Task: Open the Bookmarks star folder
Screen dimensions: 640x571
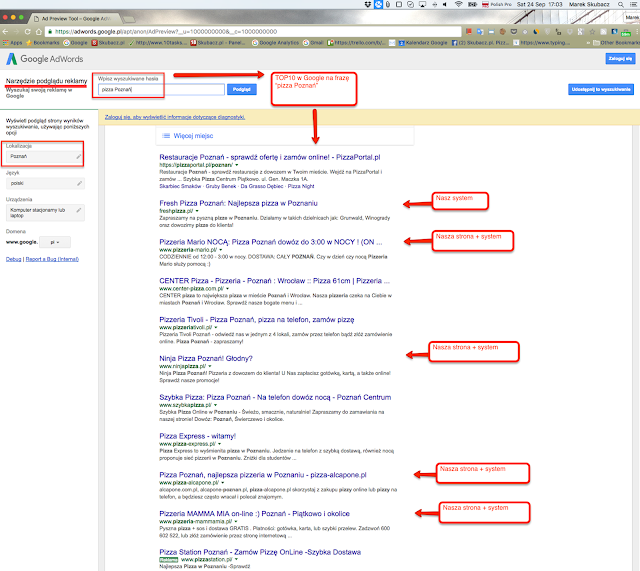Action: (x=42, y=42)
